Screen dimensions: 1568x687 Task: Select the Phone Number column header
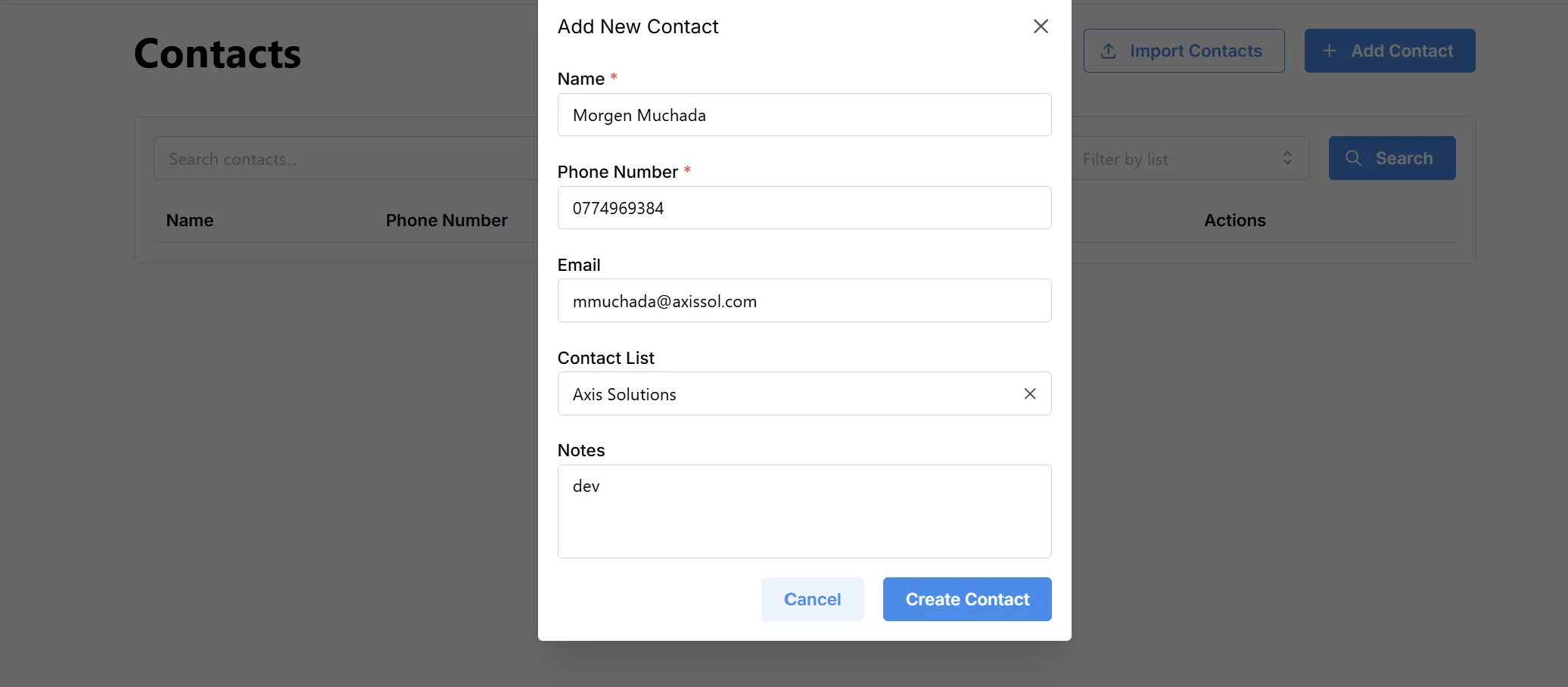[x=446, y=220]
